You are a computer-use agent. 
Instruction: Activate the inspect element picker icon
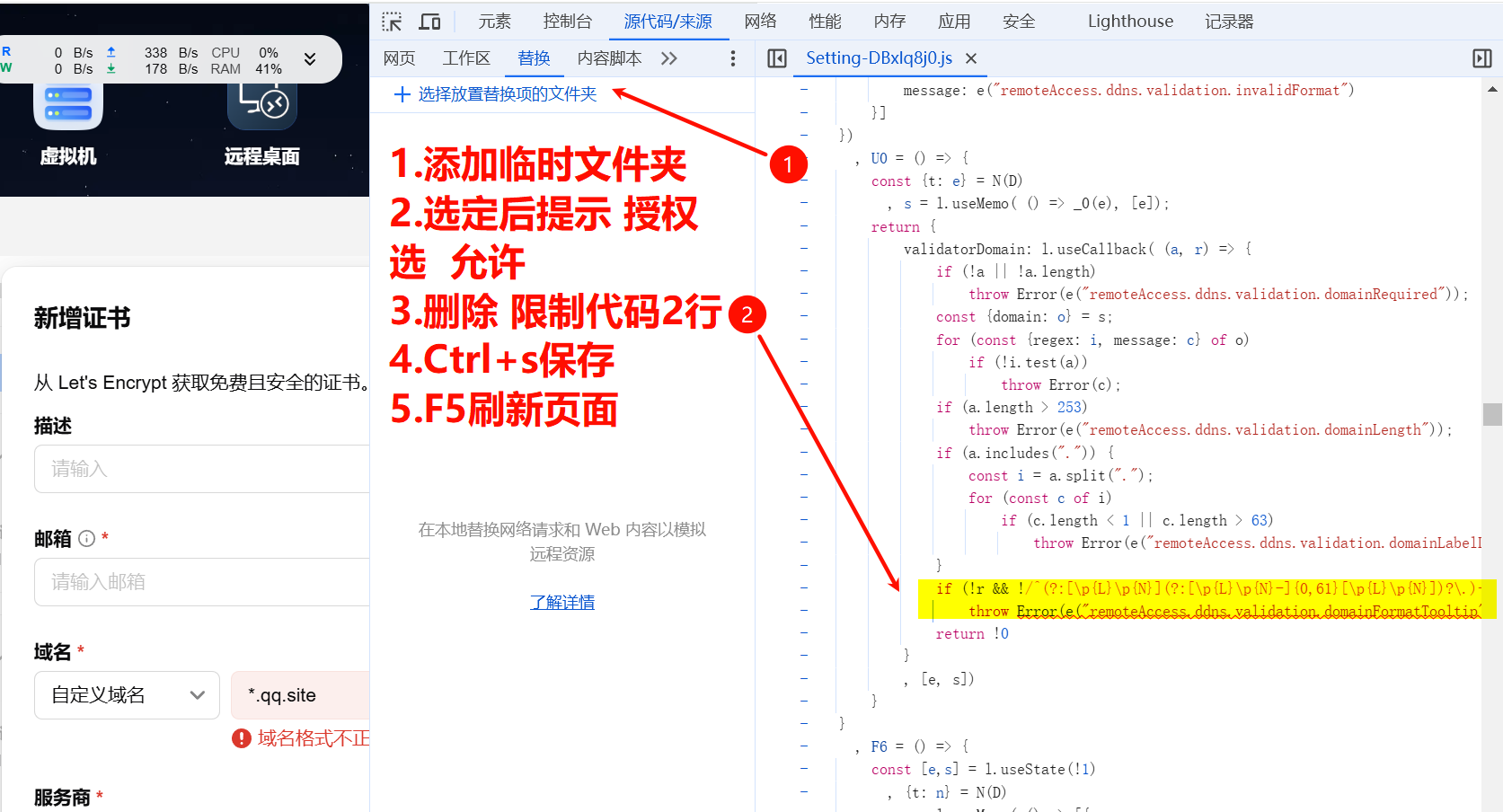click(x=392, y=22)
